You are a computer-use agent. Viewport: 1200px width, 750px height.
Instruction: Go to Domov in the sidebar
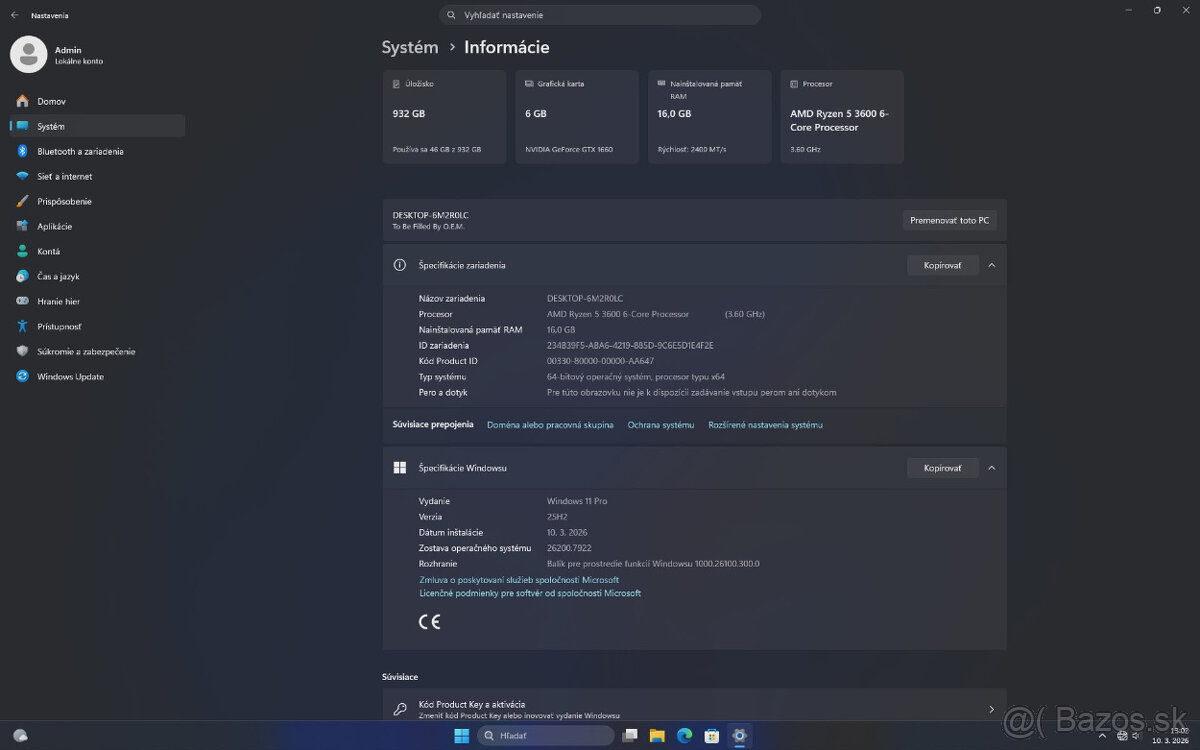click(x=51, y=101)
